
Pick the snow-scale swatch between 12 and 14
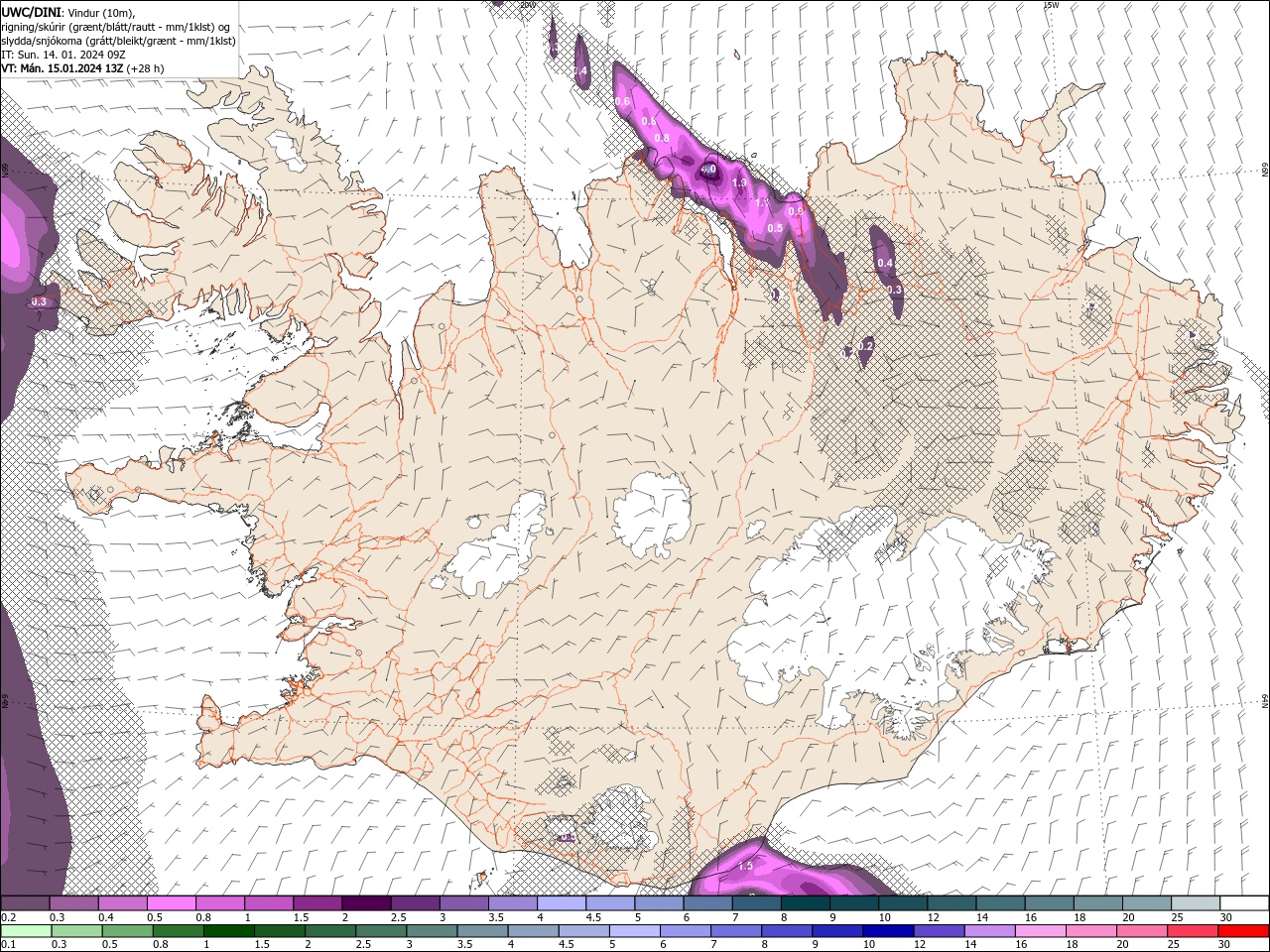[x=952, y=903]
